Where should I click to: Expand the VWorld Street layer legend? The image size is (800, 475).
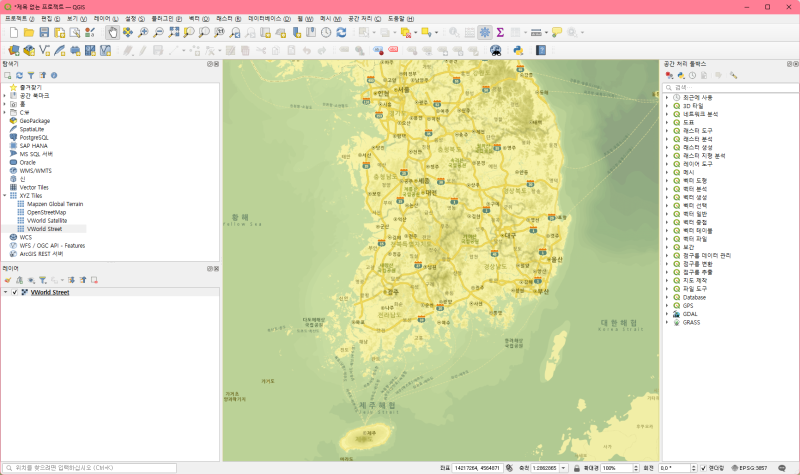click(x=6, y=292)
